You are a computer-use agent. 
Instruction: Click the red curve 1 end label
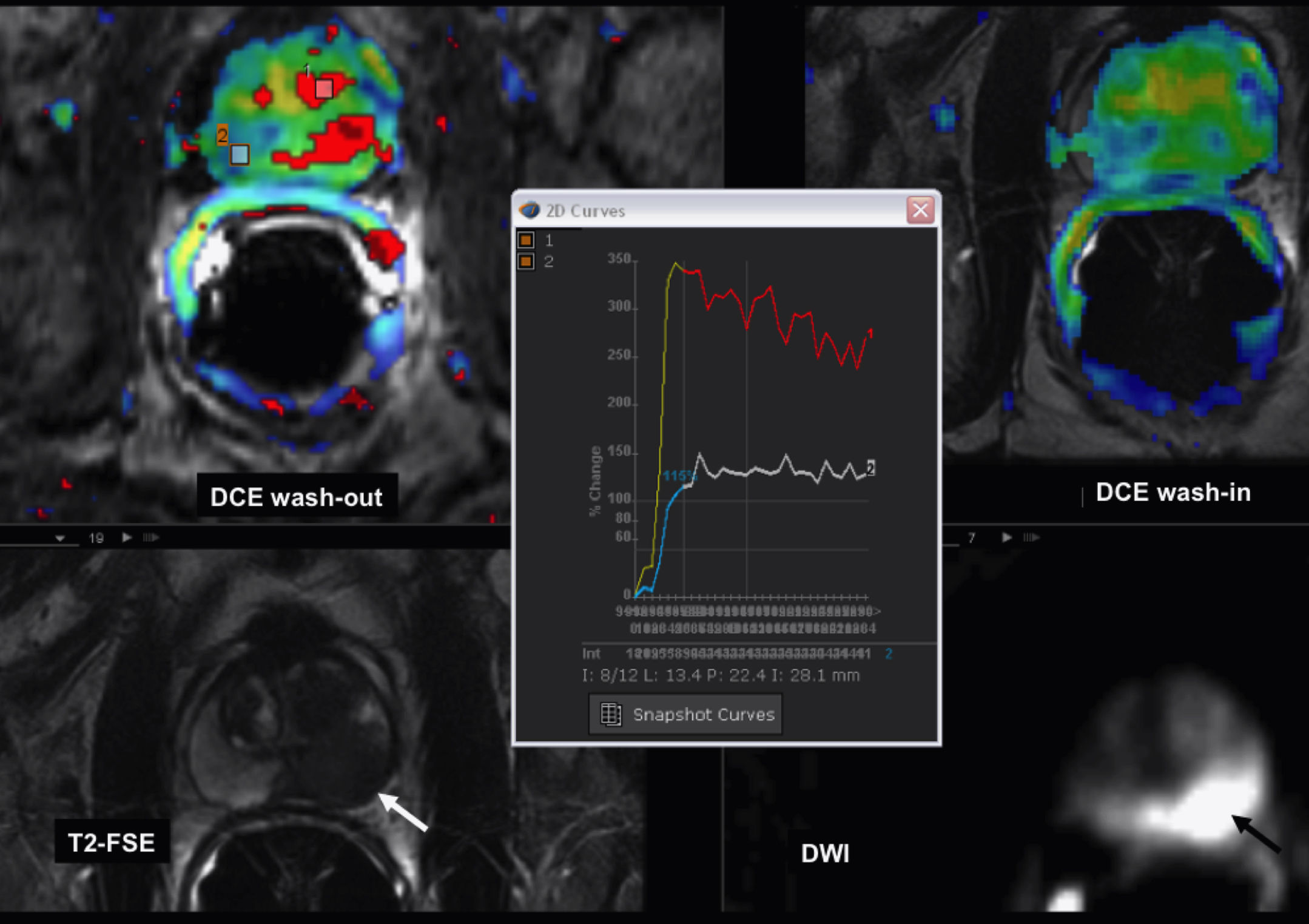click(x=870, y=333)
